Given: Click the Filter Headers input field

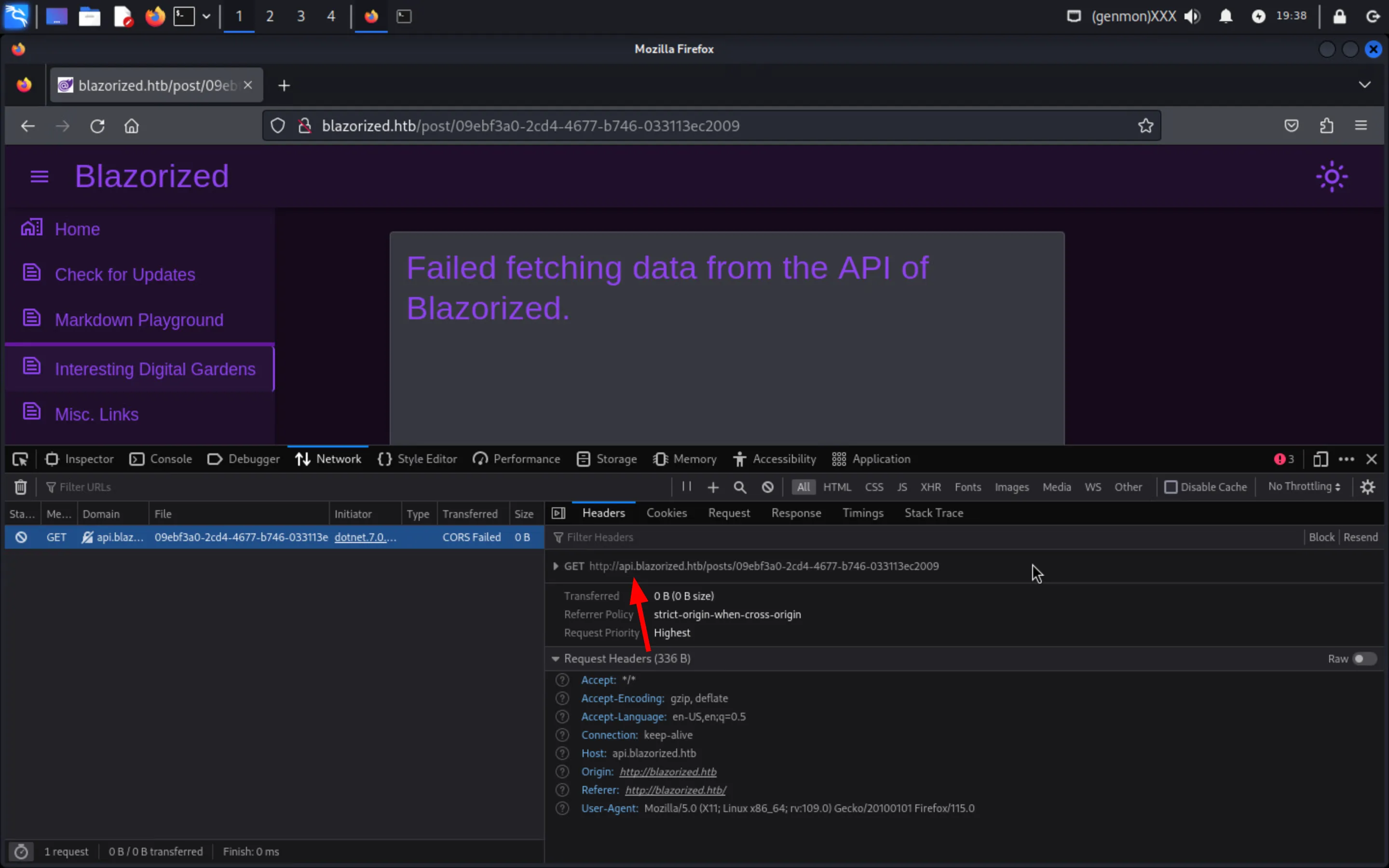Looking at the screenshot, I should point(924,537).
